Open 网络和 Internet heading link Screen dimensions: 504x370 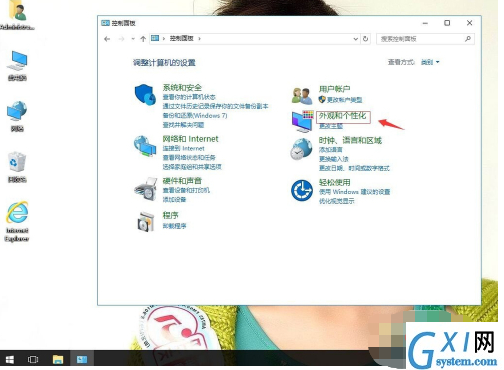click(x=190, y=139)
